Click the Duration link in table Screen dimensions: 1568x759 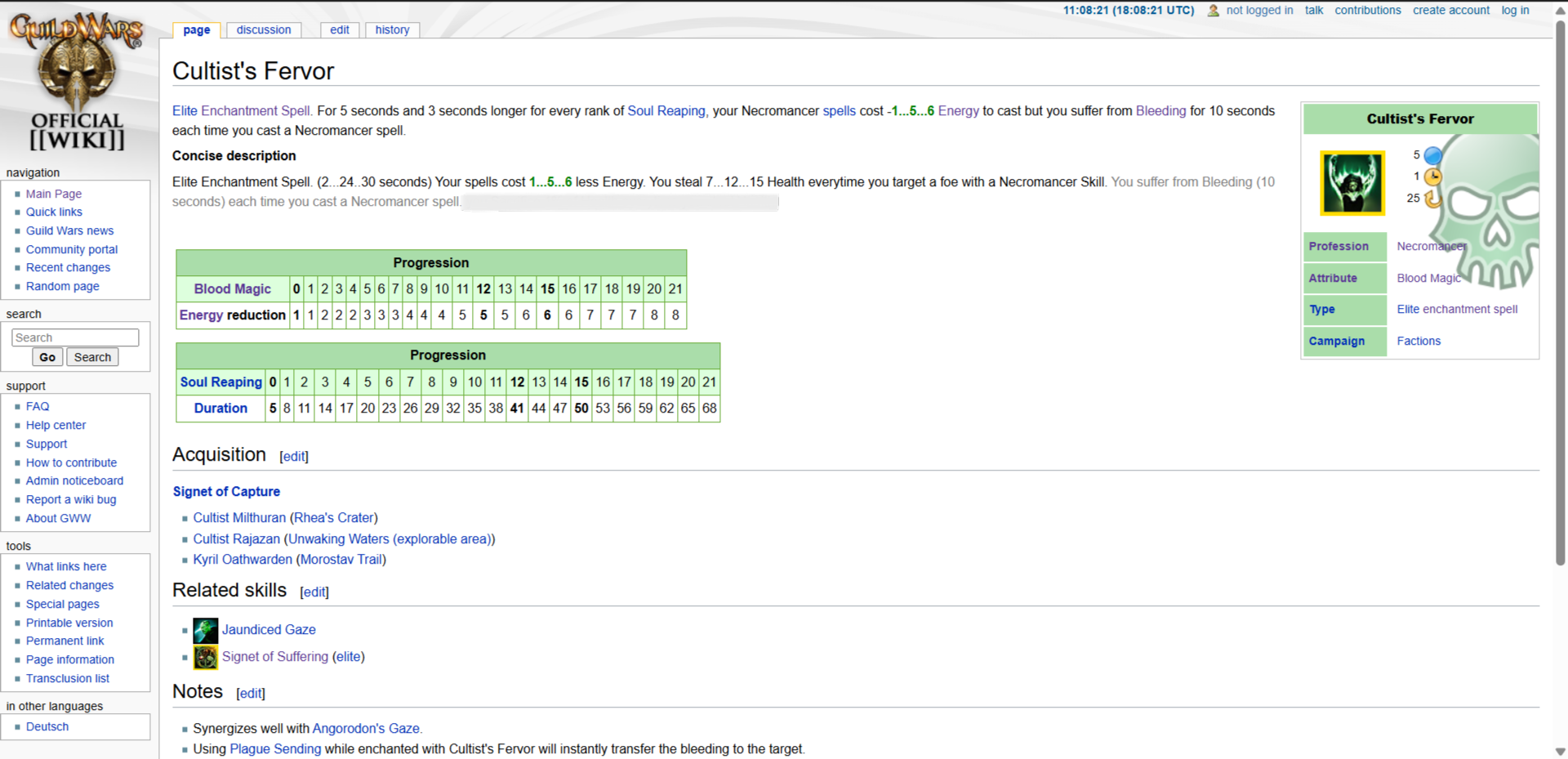click(220, 408)
